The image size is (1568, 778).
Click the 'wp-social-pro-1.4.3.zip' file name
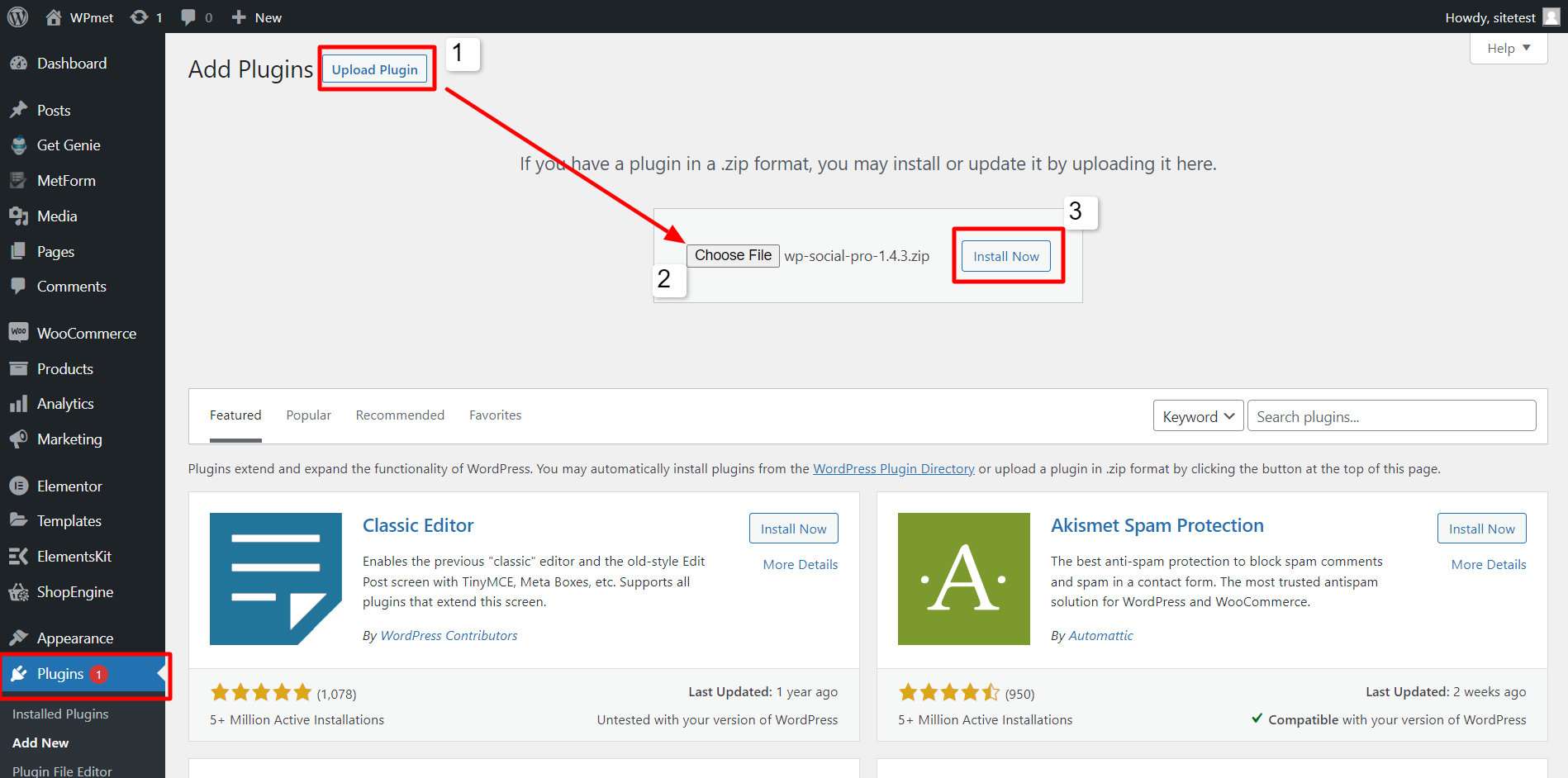pos(857,256)
